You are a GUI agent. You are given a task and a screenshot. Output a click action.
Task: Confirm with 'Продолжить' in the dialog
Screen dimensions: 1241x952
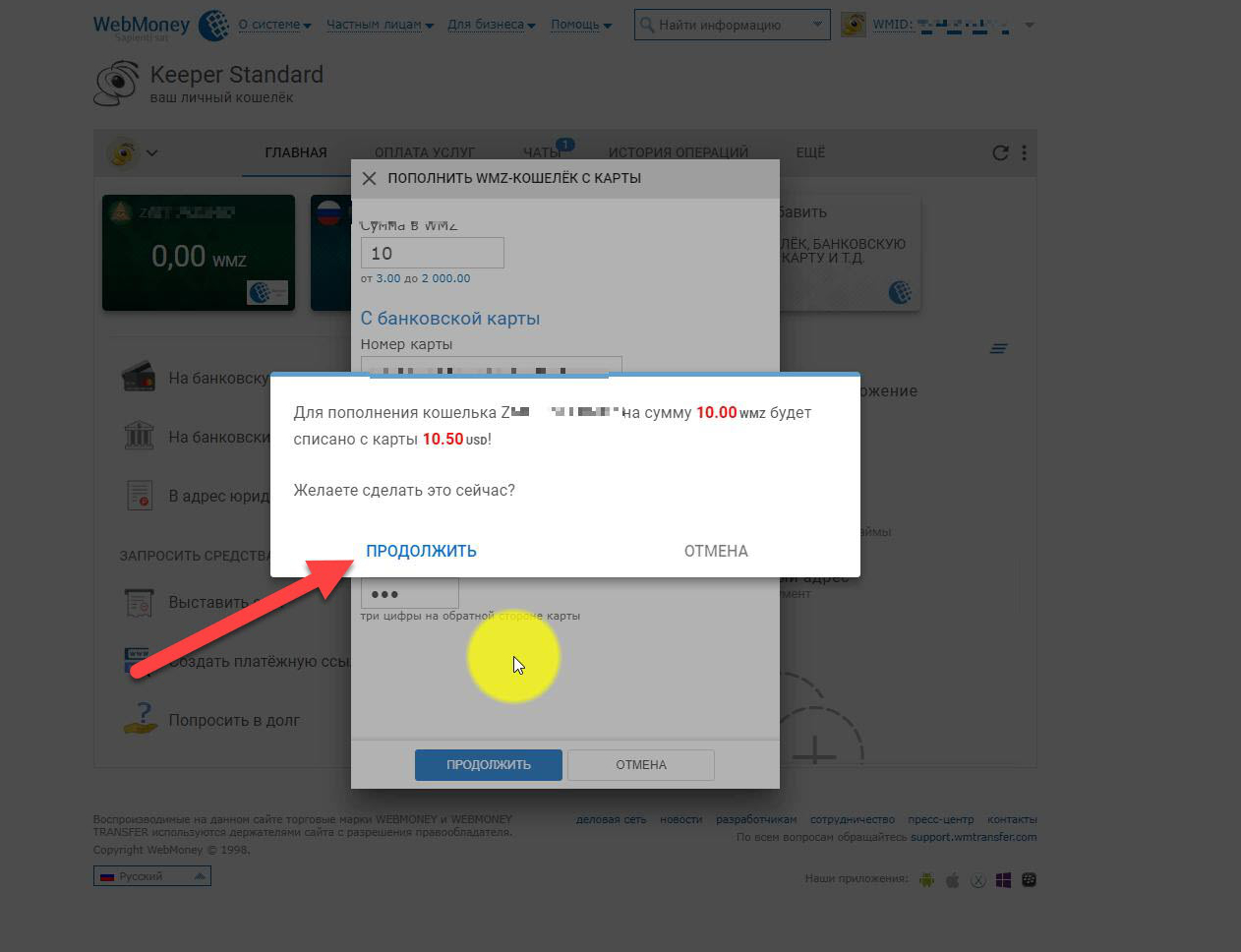(421, 551)
